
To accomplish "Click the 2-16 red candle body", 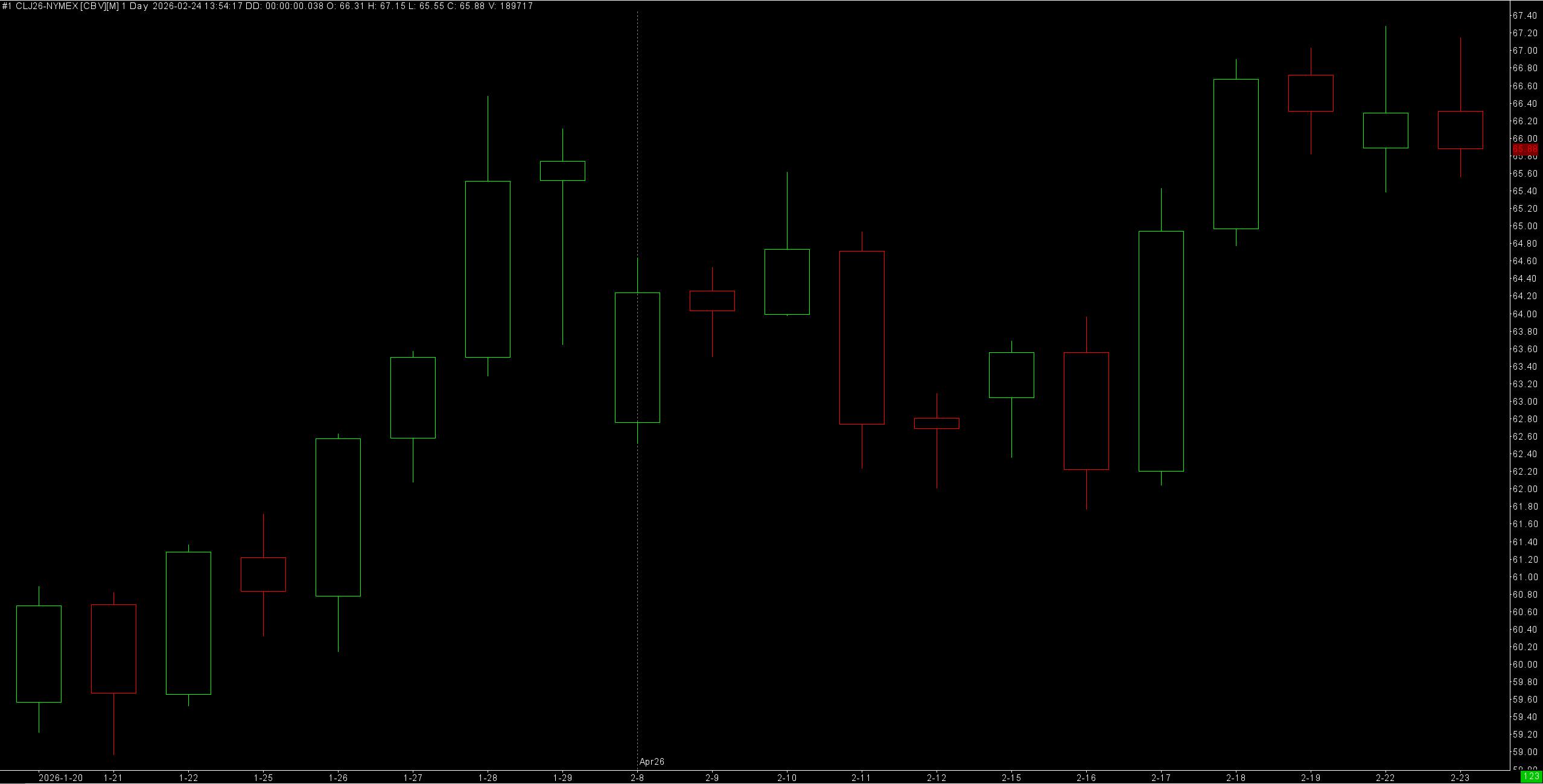I will coord(1086,411).
